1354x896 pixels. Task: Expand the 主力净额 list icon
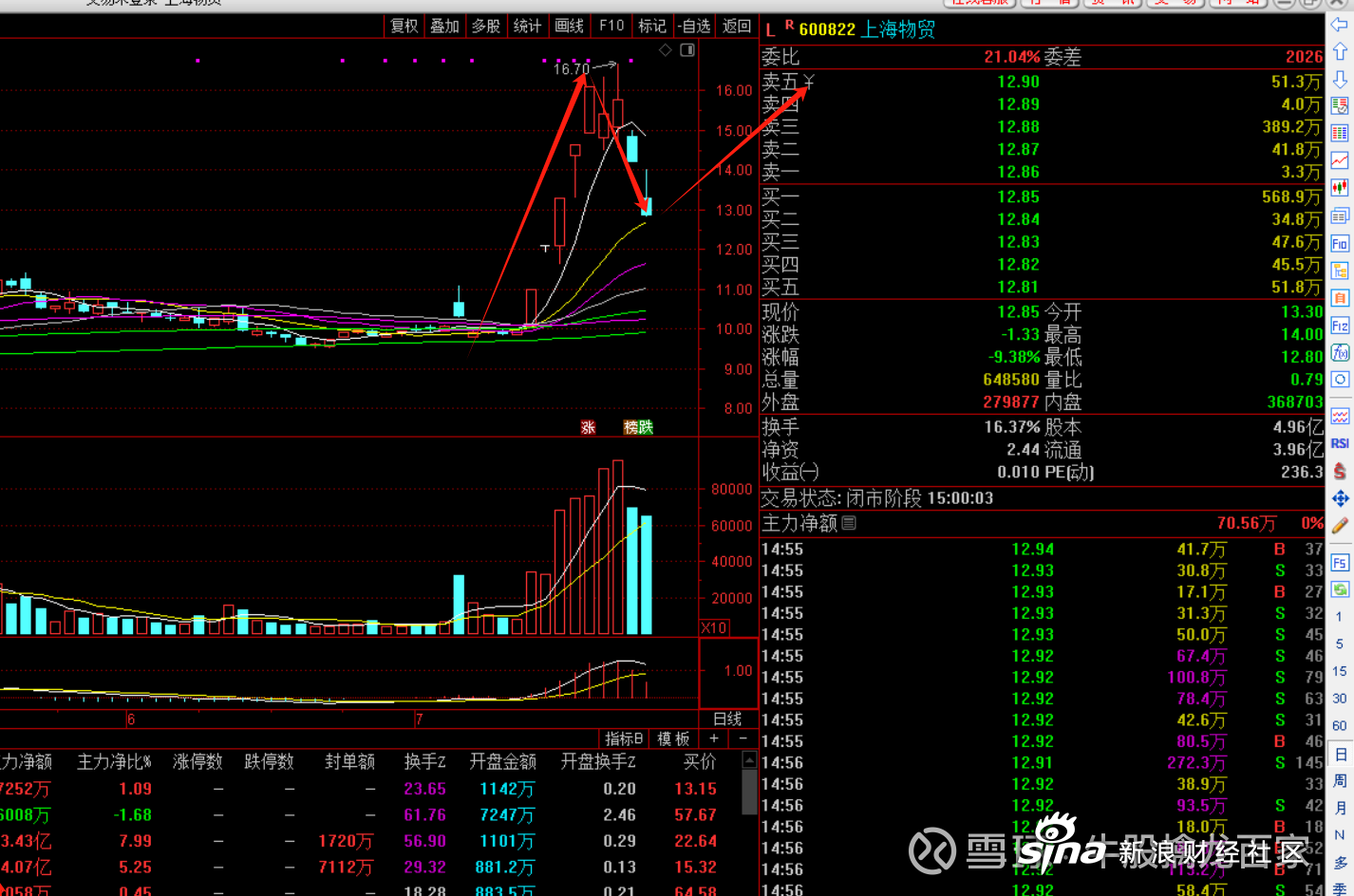849,523
